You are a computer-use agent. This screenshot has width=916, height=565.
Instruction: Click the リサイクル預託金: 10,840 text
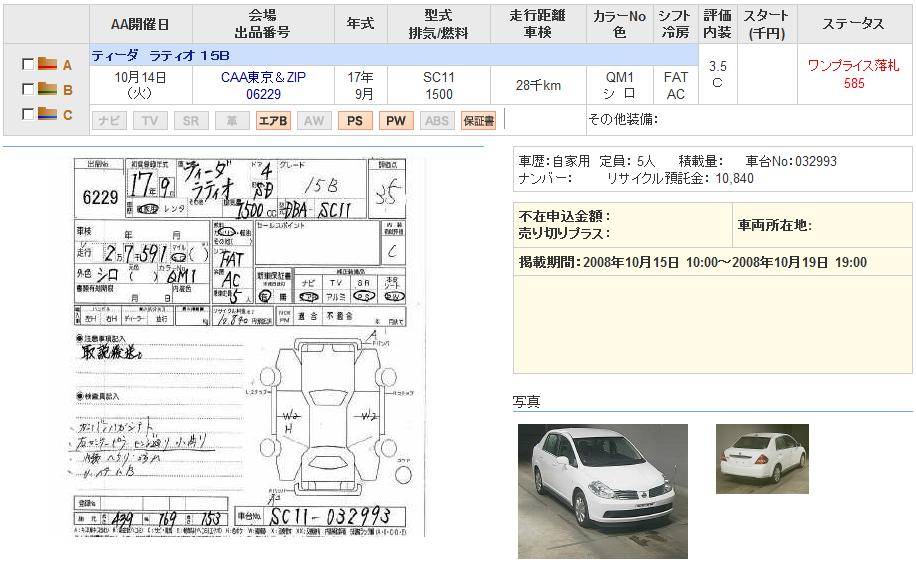(681, 178)
